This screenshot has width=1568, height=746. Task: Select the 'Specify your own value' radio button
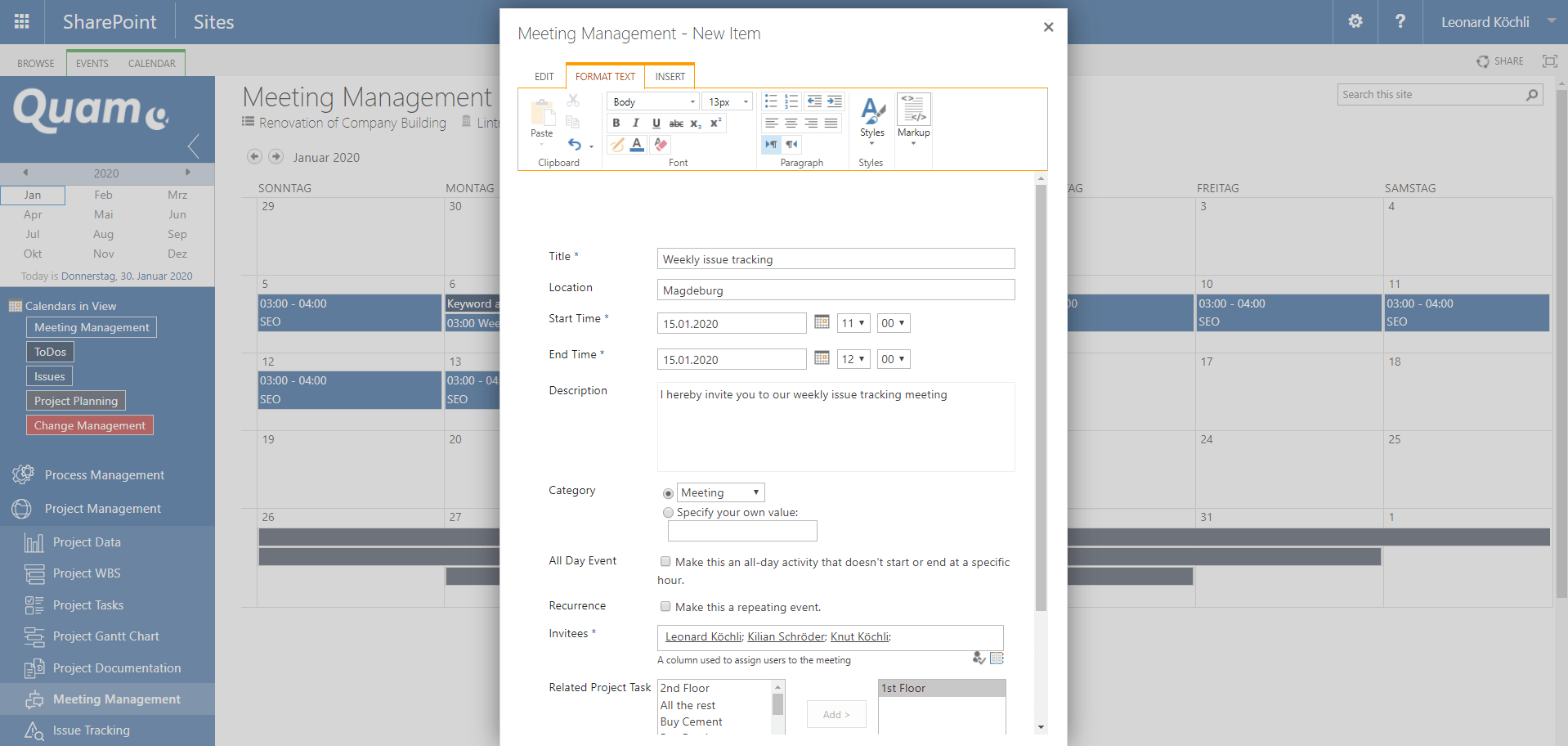pos(668,512)
